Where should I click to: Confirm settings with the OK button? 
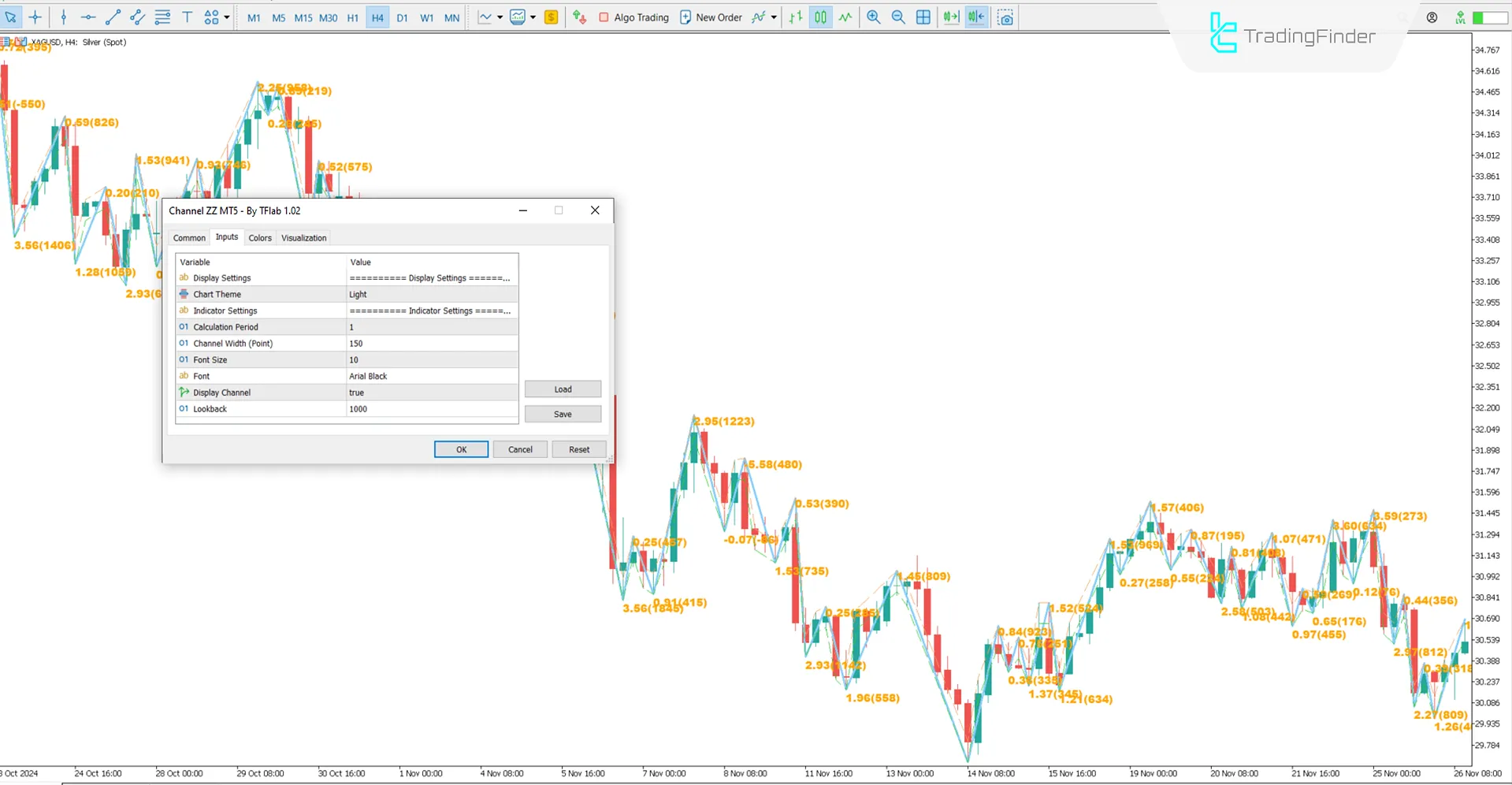point(460,448)
